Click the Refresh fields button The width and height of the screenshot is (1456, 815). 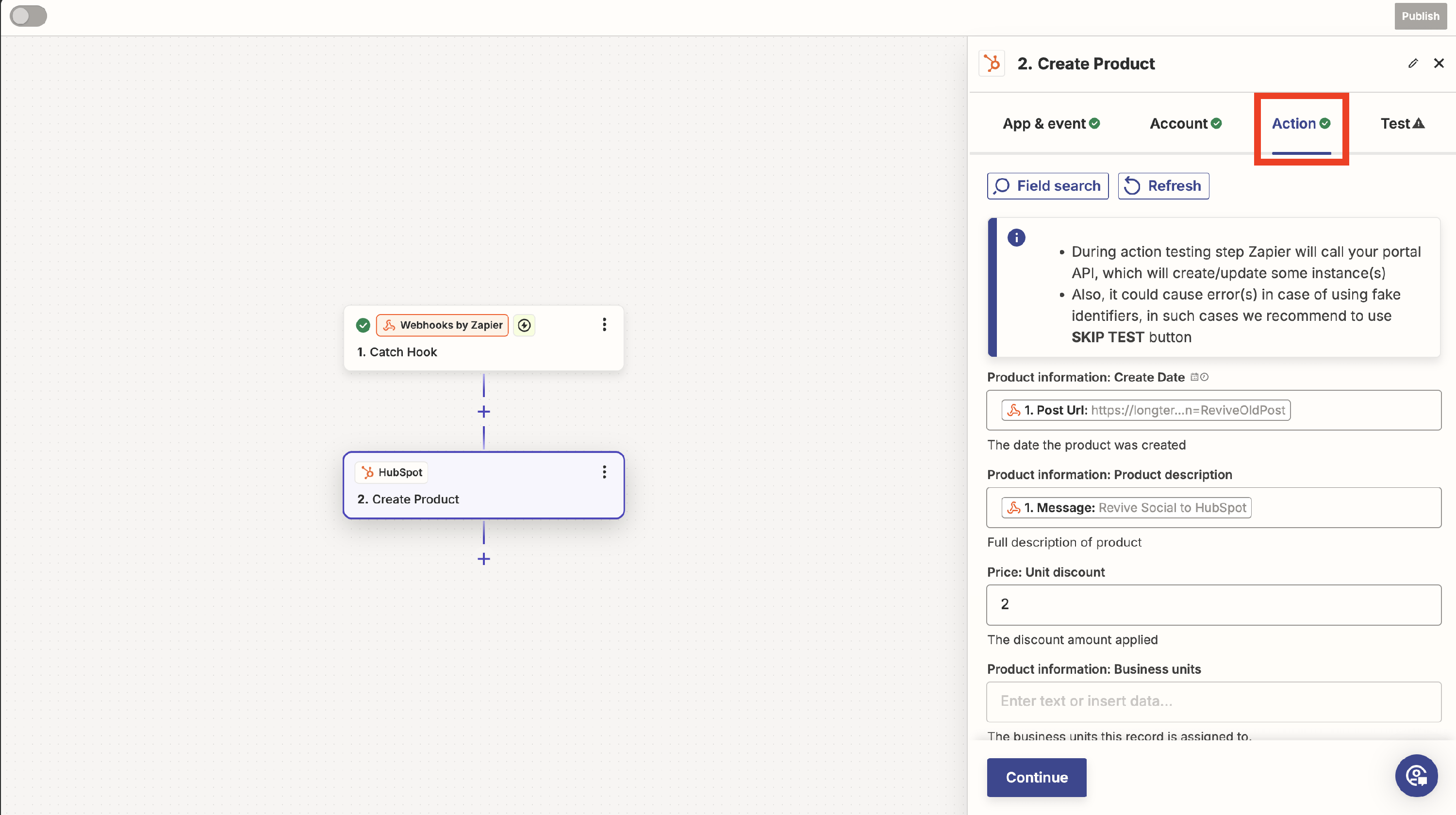(x=1163, y=186)
